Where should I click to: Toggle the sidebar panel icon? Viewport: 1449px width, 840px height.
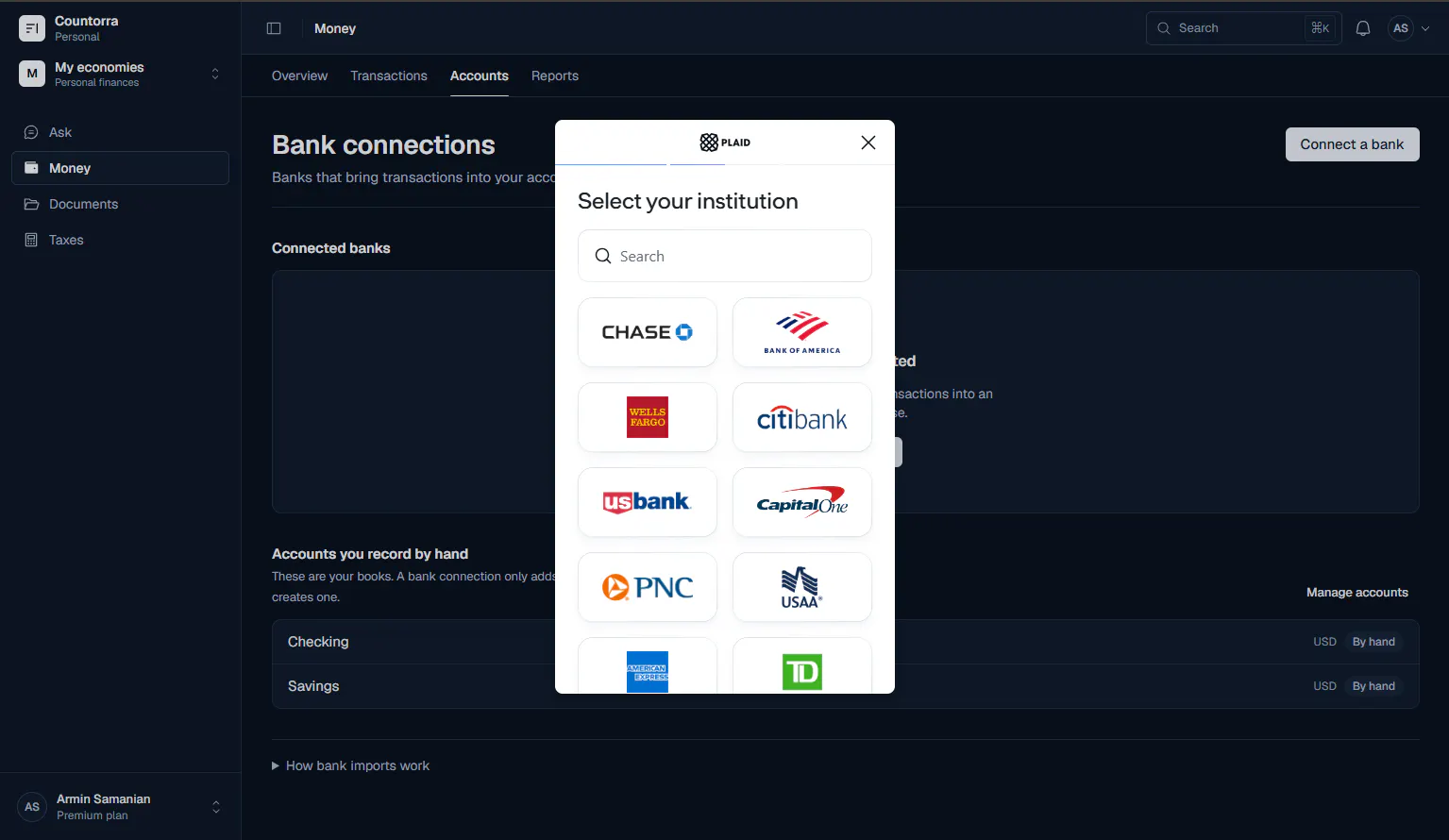[274, 28]
